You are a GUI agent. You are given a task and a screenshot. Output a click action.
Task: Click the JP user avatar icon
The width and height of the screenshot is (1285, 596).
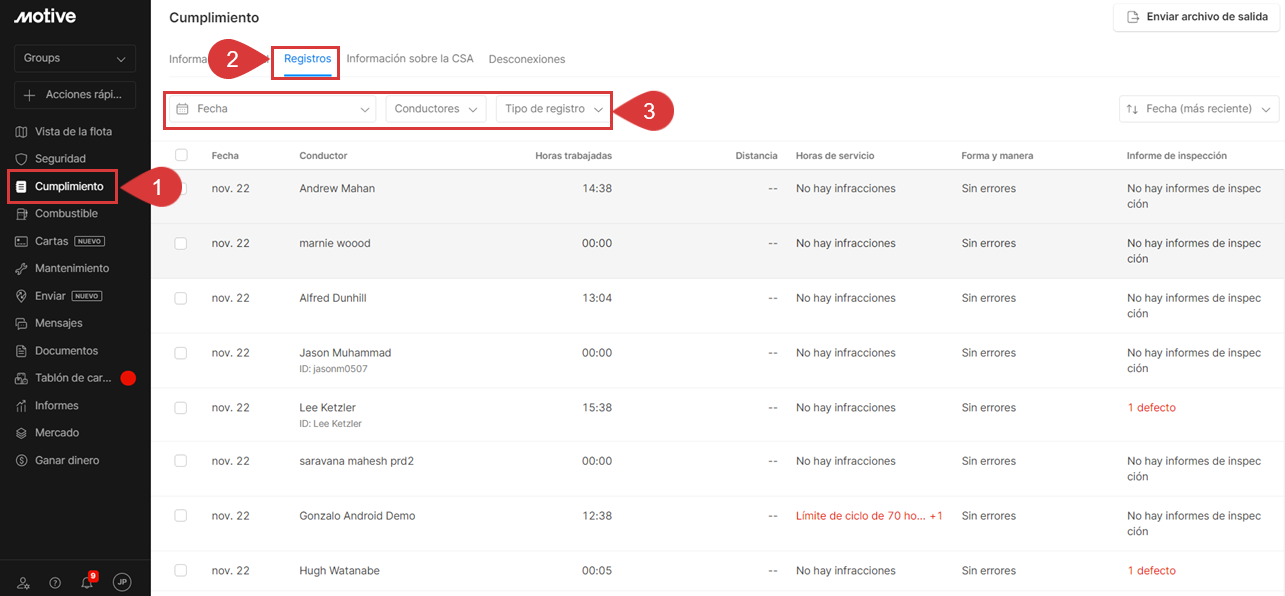pyautogui.click(x=122, y=582)
